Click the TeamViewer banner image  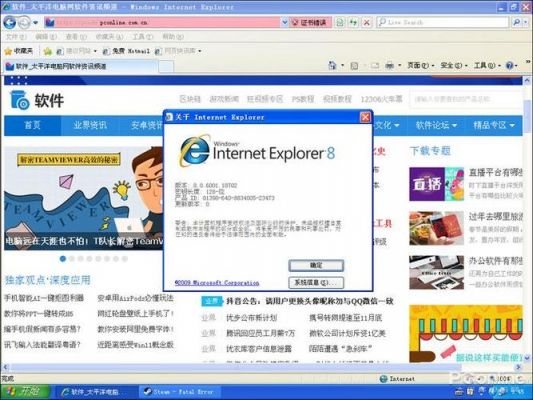(83, 198)
